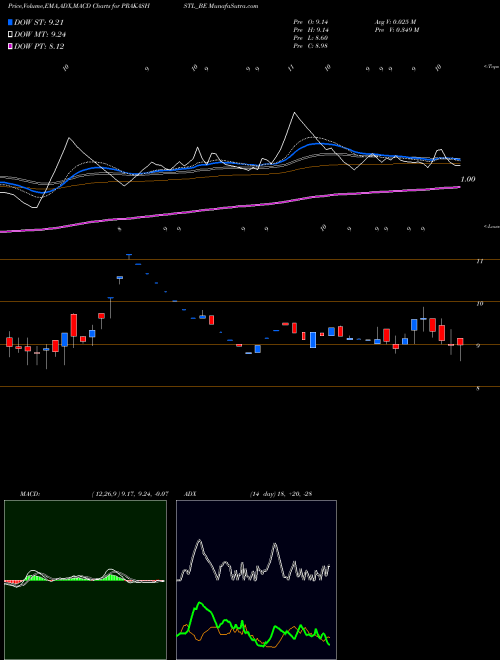Click the 'Pre H: 9.14' value
Viewport: 500px width, 660px height.
[x=311, y=30]
